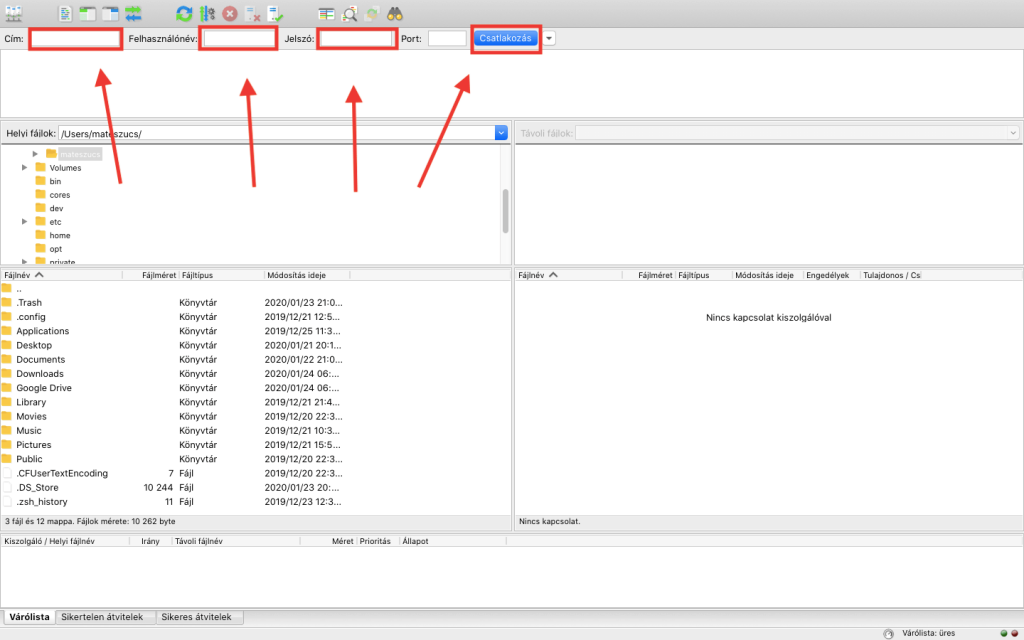
Task: Click remote Tulajdonos column header
Action: pyautogui.click(x=891, y=275)
